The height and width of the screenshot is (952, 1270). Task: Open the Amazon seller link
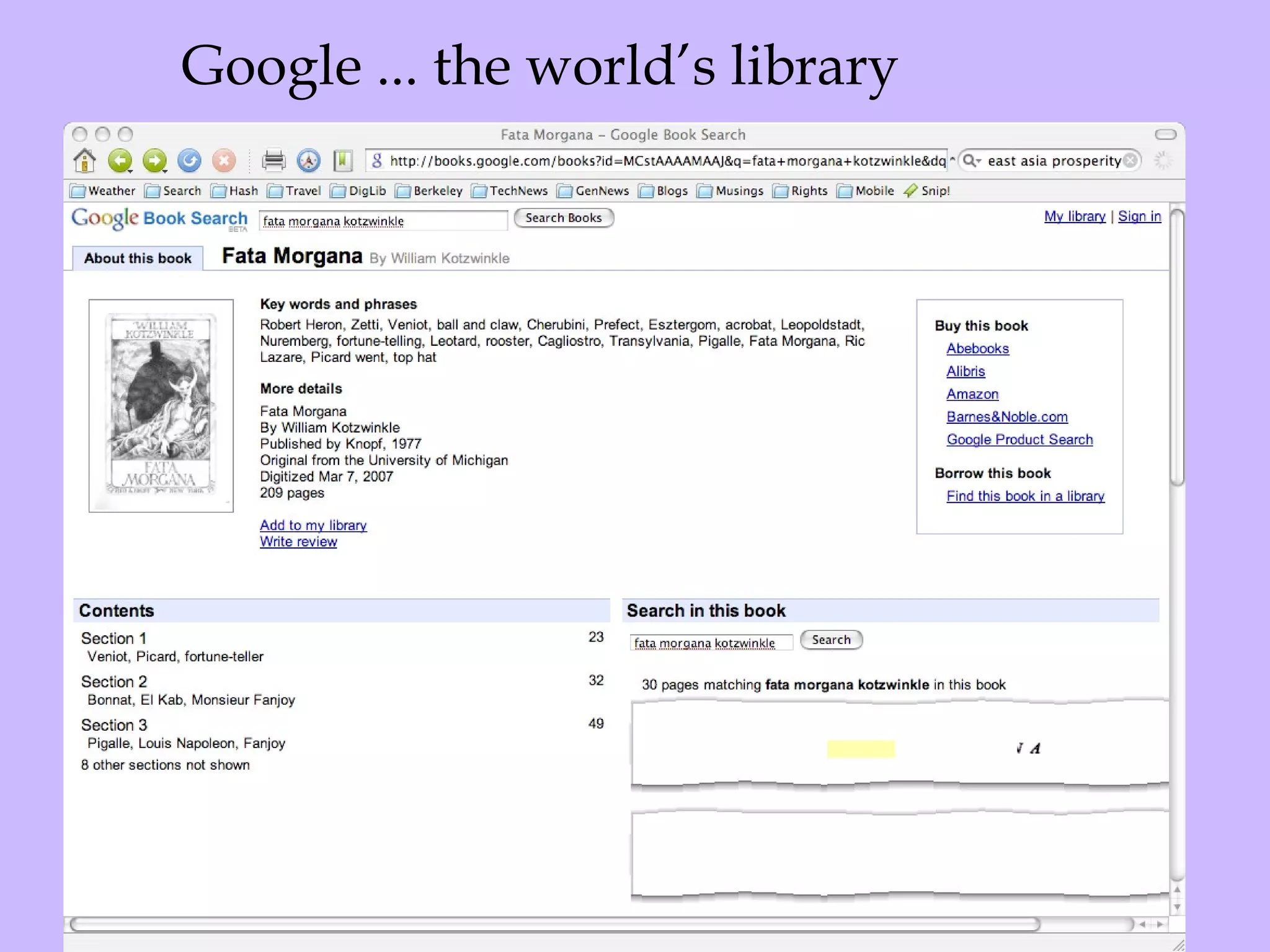click(x=972, y=394)
